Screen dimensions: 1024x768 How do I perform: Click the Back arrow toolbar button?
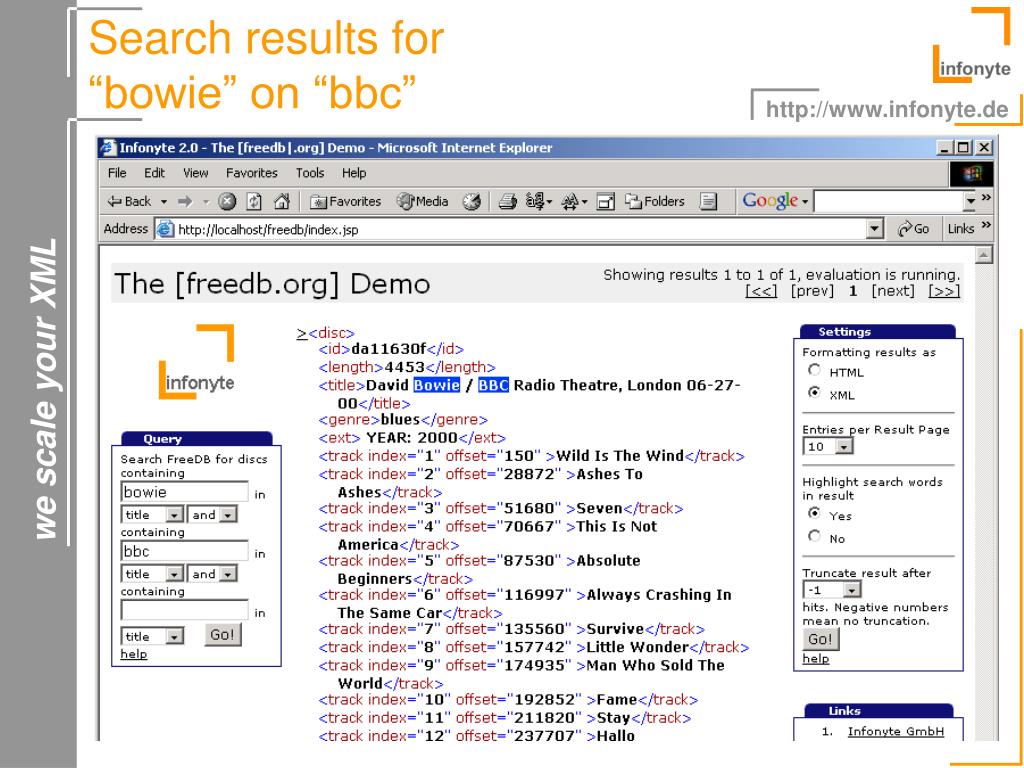click(129, 202)
